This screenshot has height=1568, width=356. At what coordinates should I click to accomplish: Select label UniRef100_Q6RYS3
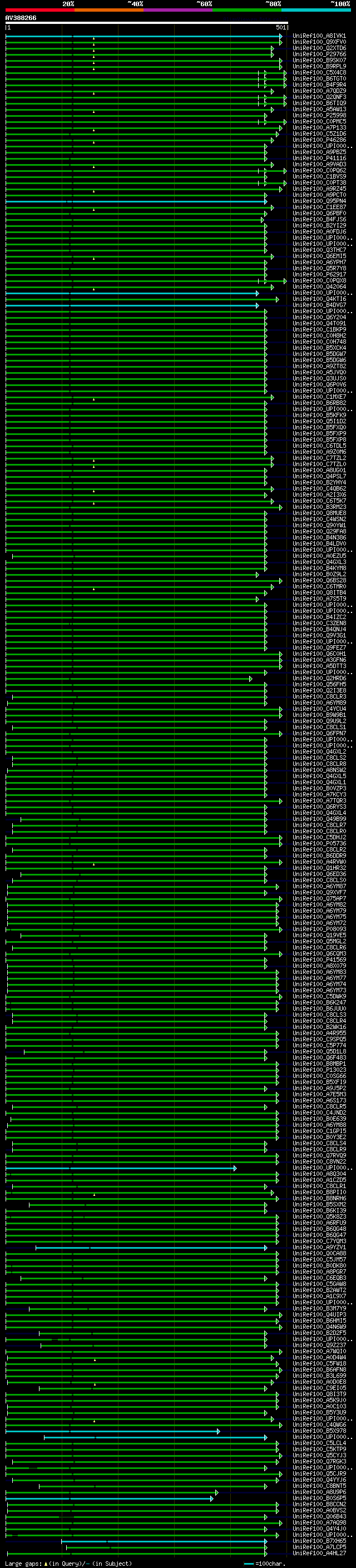pyautogui.click(x=319, y=807)
